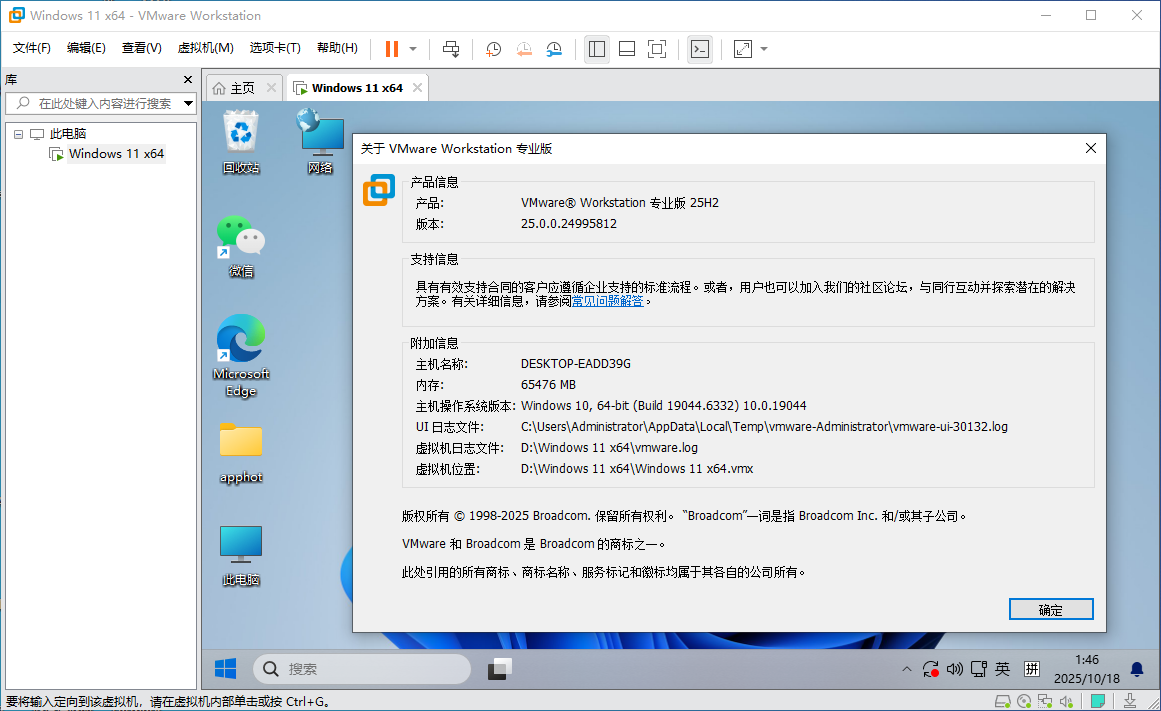Open the 常见问题解答 link
Screen dimensions: 1161x711
[607, 300]
